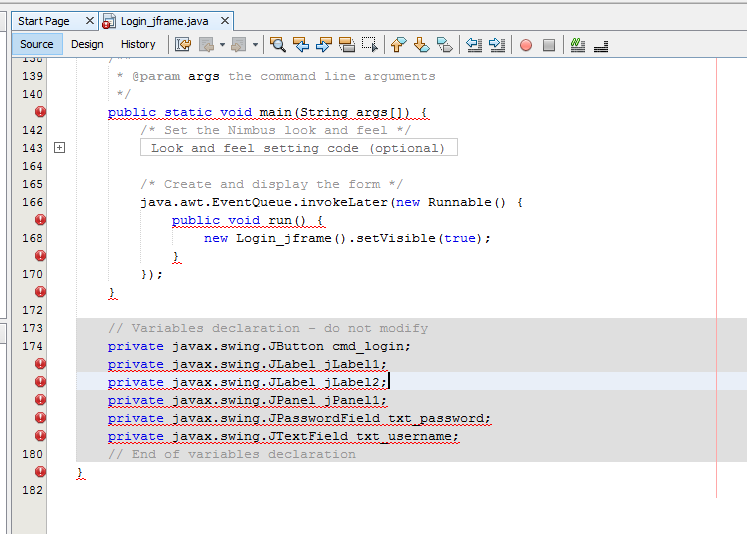Viewport: 747px width, 534px height.
Task: Click '// Variables declaration - do not modify' comment
Action: click(268, 328)
